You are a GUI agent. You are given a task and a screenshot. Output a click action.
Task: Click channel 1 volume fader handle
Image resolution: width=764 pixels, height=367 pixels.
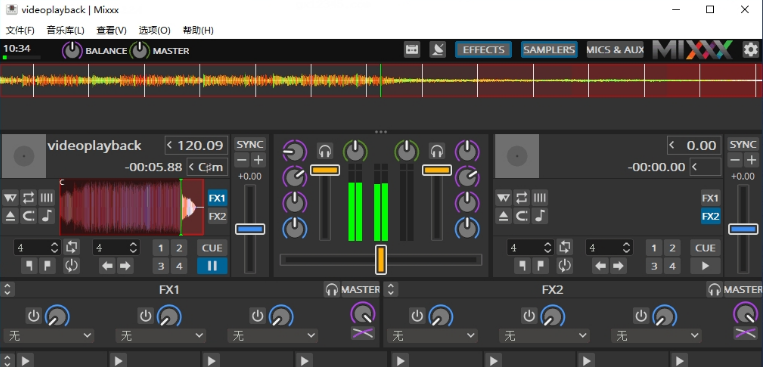(325, 170)
